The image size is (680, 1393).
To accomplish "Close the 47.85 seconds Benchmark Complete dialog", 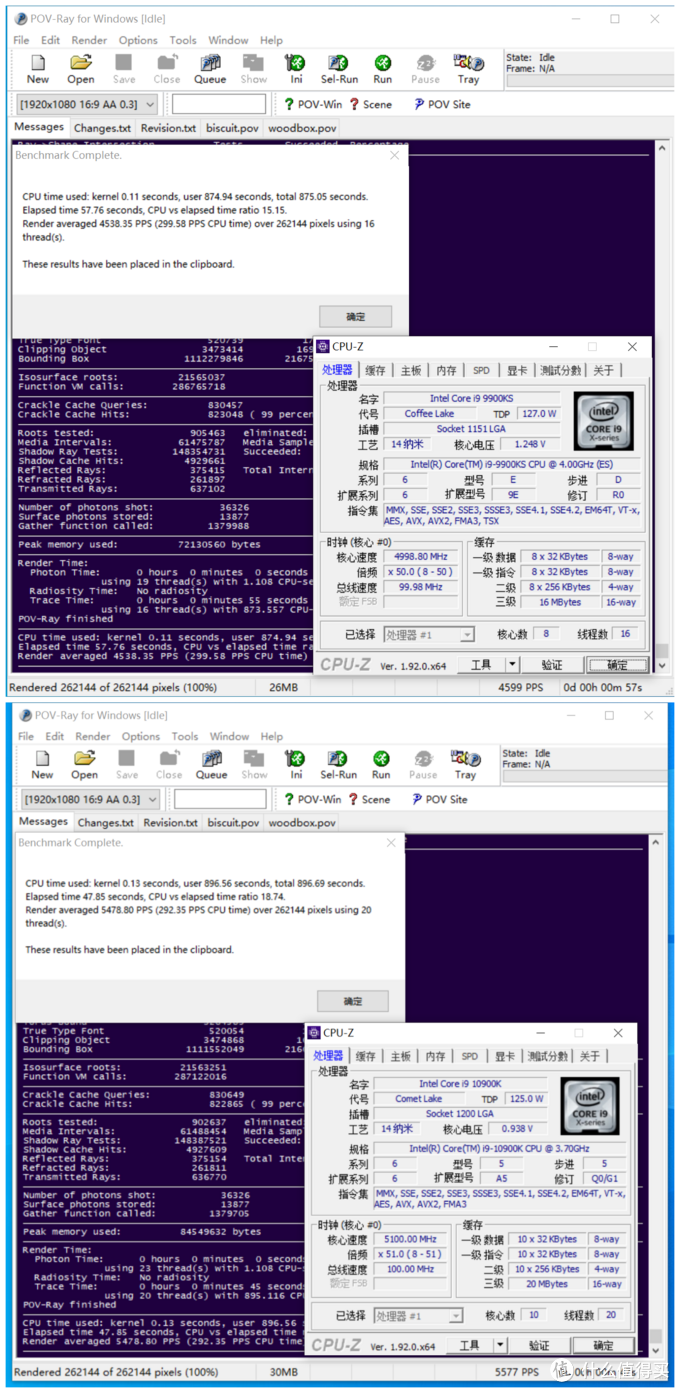I will tap(391, 843).
